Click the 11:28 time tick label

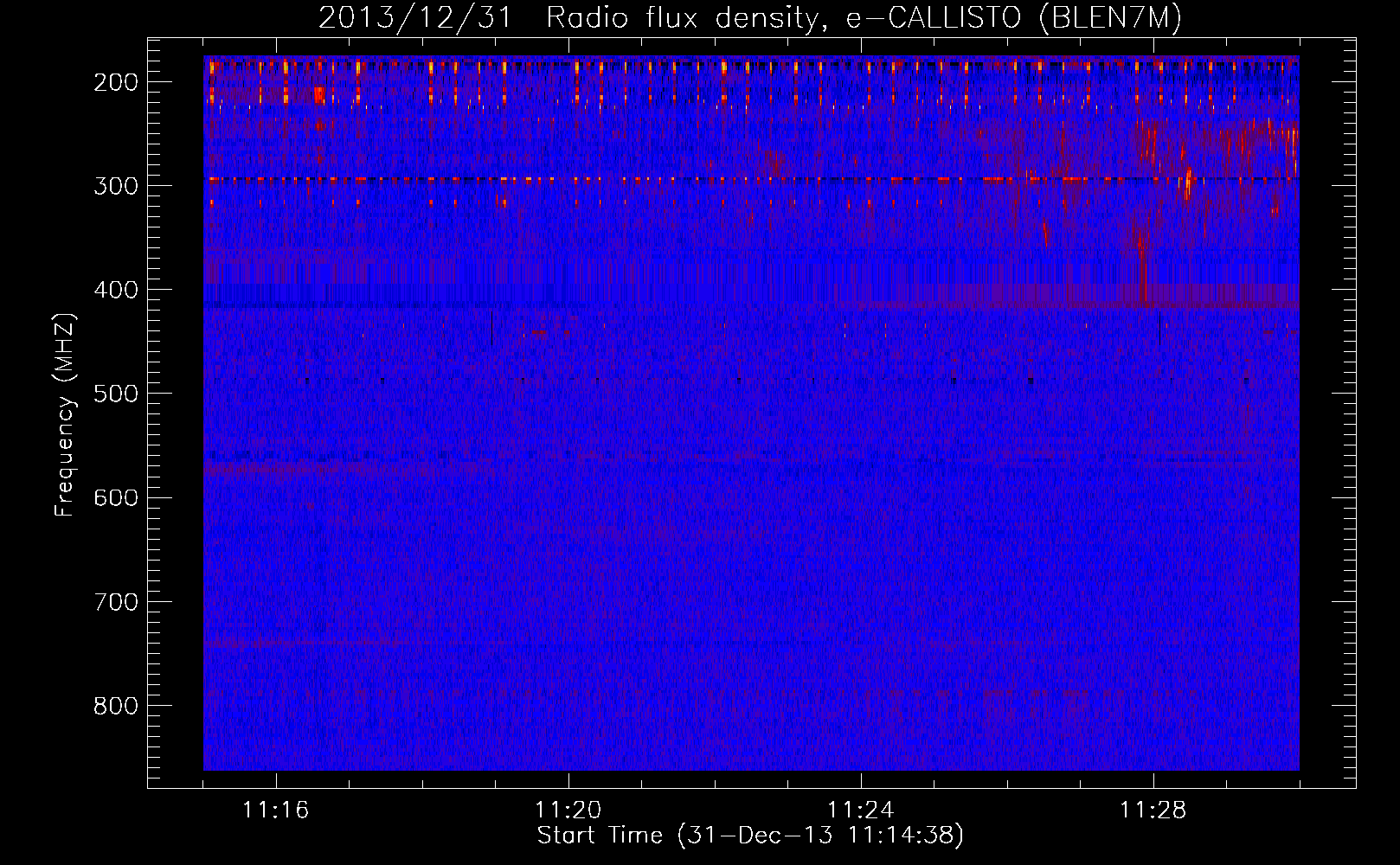point(1153,811)
